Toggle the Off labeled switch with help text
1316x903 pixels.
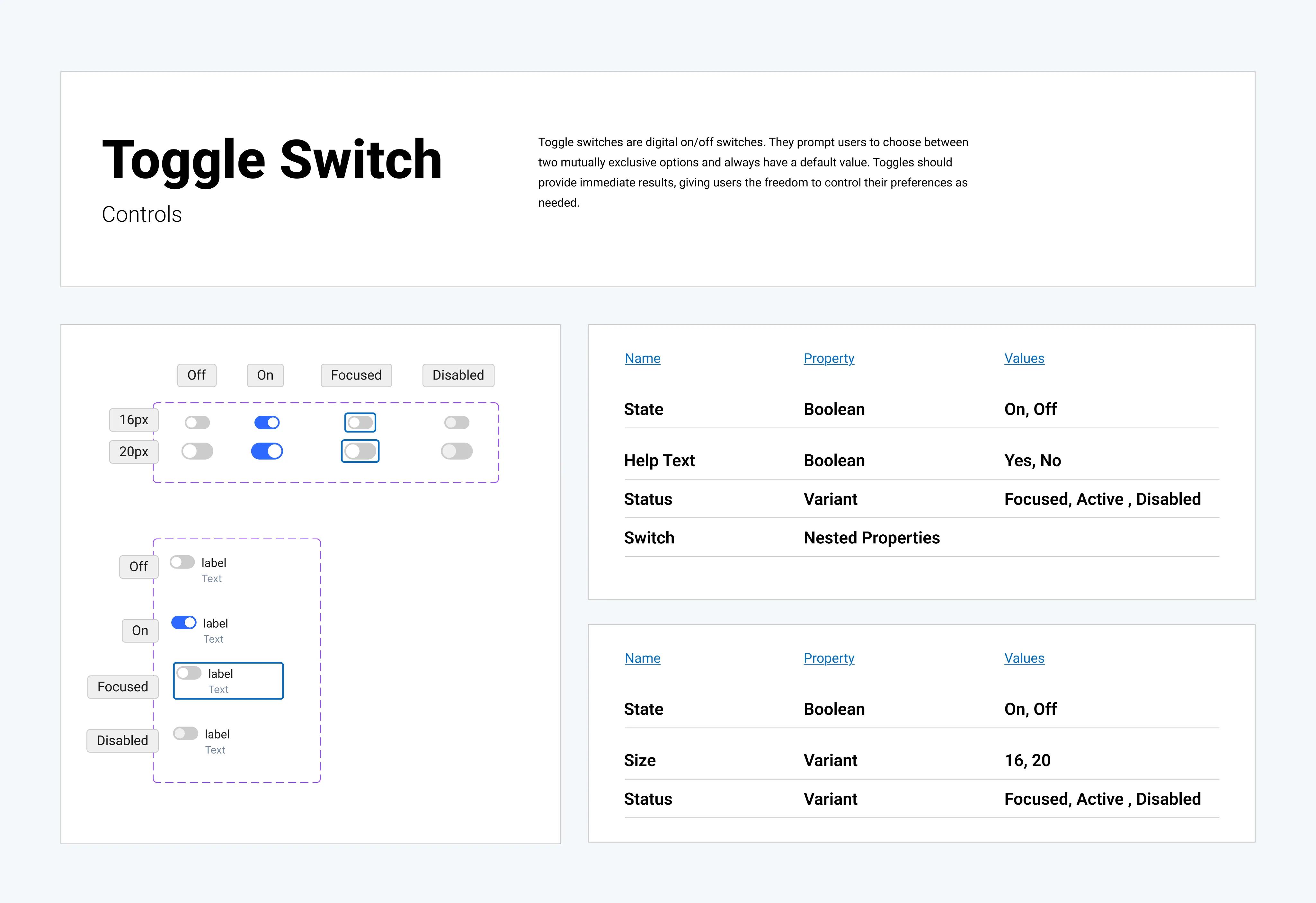182,562
